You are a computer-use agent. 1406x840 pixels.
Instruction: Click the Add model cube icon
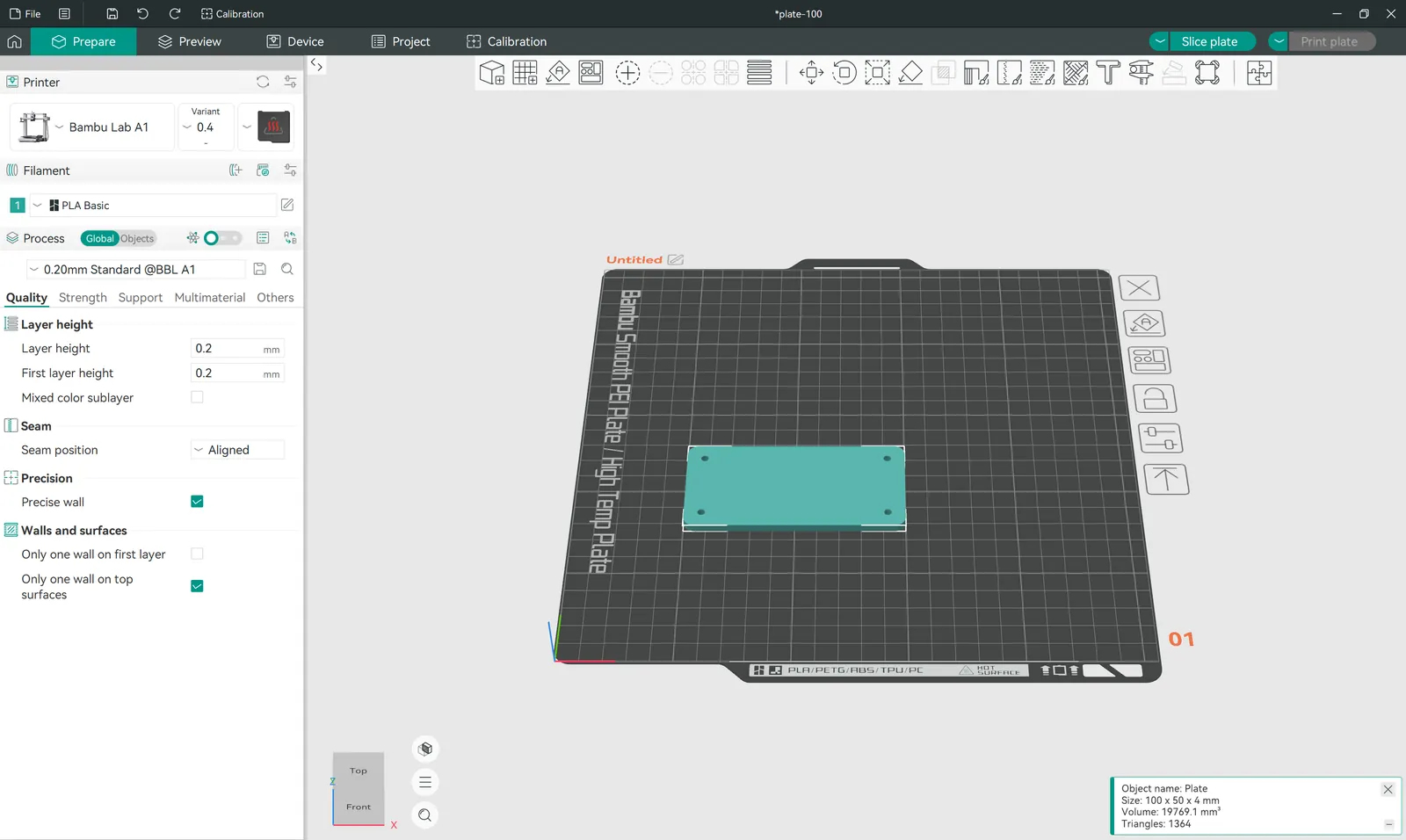pos(492,73)
